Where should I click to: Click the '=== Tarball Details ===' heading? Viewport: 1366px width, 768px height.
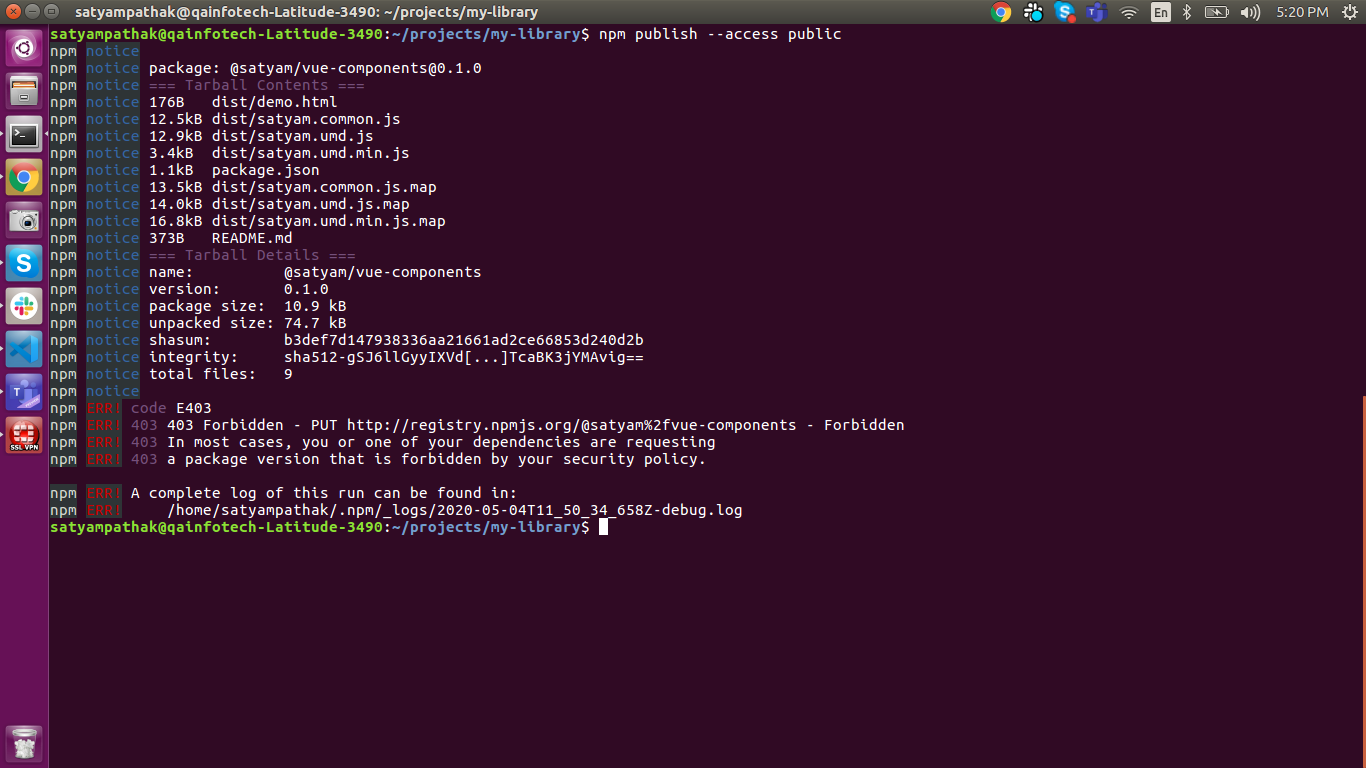pyautogui.click(x=252, y=255)
